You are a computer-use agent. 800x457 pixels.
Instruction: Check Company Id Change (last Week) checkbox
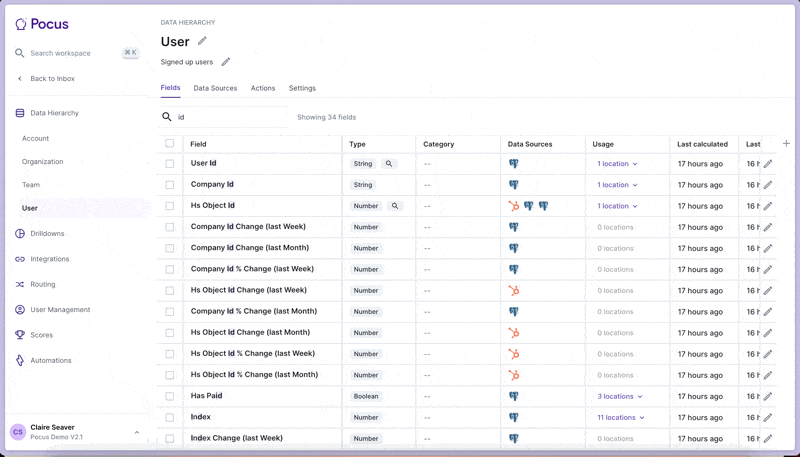[x=170, y=227]
